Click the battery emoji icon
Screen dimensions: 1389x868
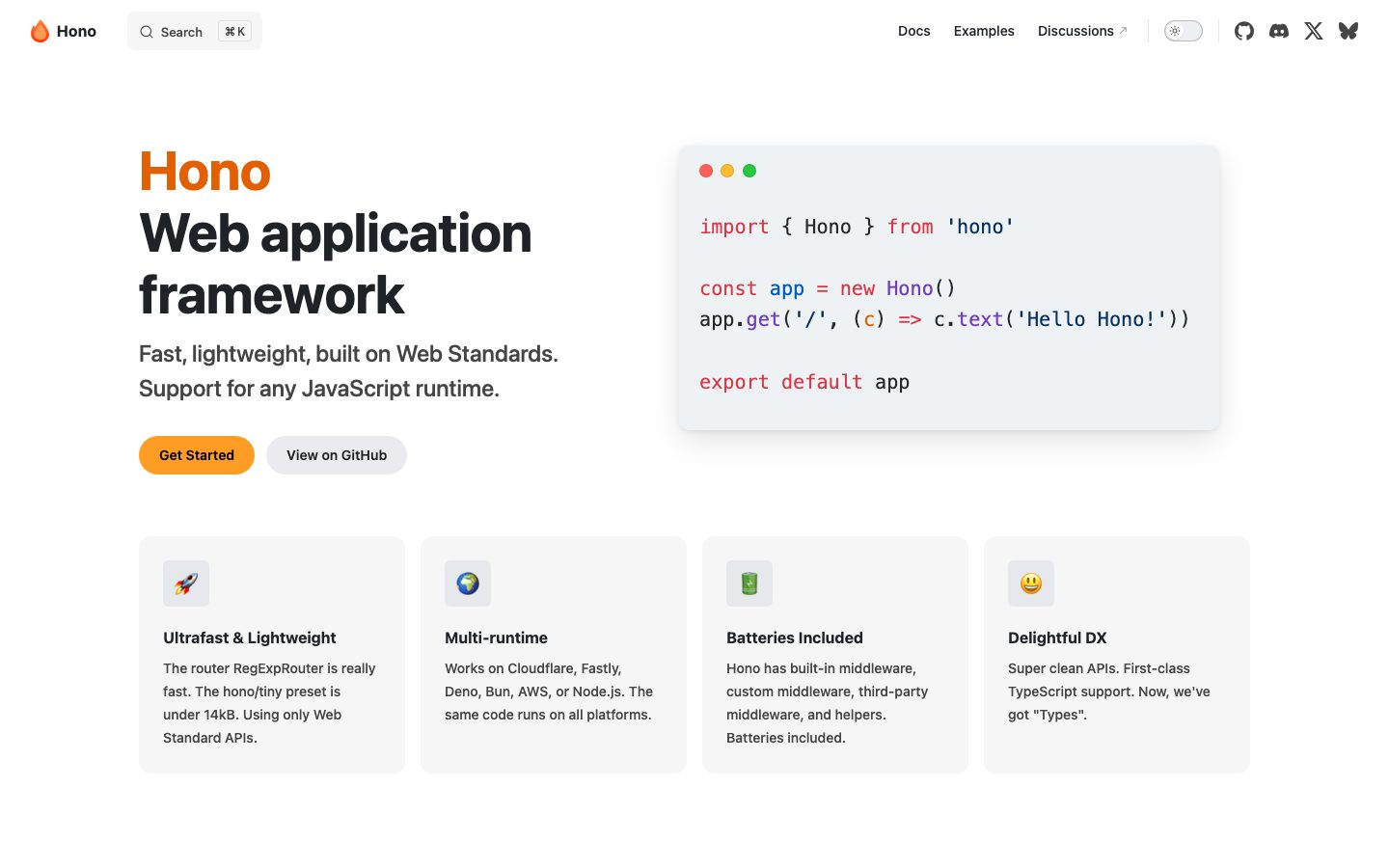(749, 583)
